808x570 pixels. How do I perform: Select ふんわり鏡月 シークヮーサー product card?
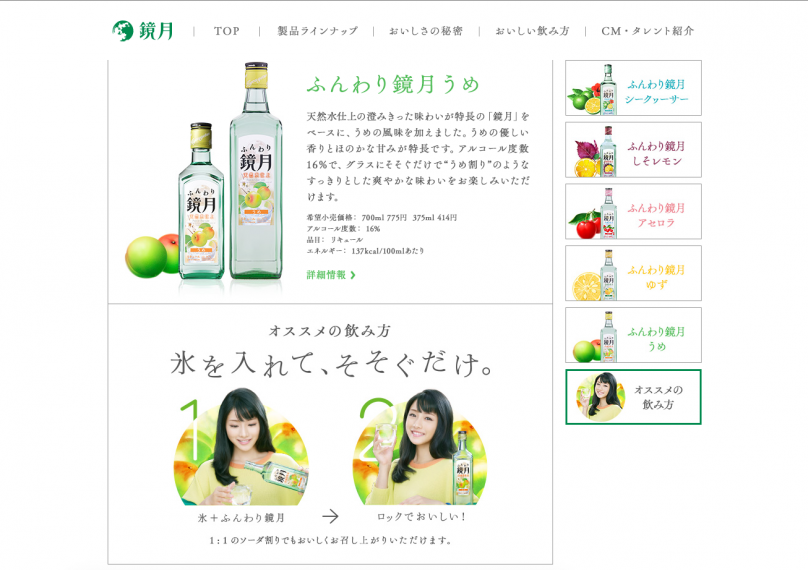[x=633, y=88]
